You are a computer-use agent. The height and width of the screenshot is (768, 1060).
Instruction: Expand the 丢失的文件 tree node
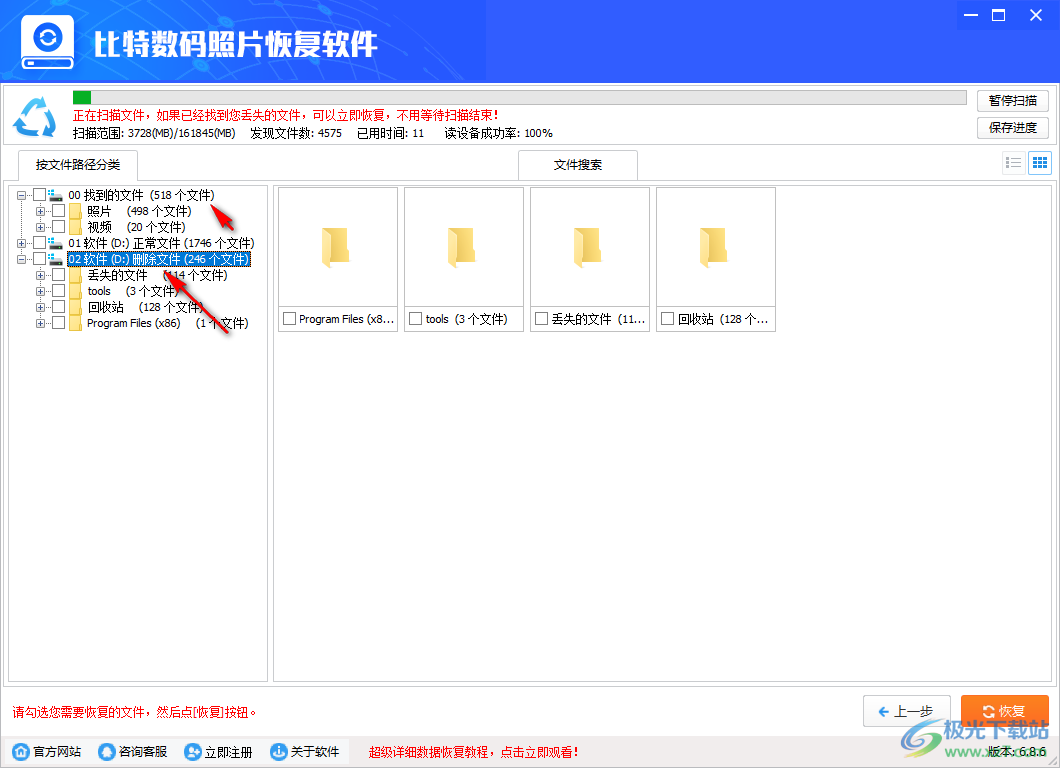(x=42, y=274)
